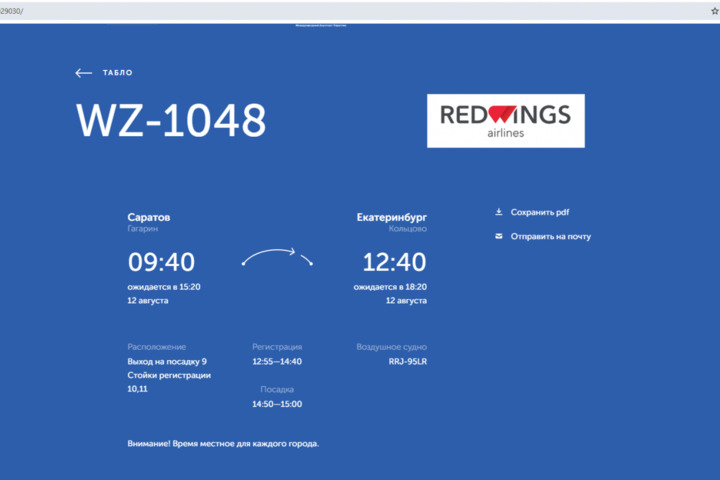Viewport: 720px width, 480px height.
Task: Click the Регистрация label
Action: tap(277, 347)
